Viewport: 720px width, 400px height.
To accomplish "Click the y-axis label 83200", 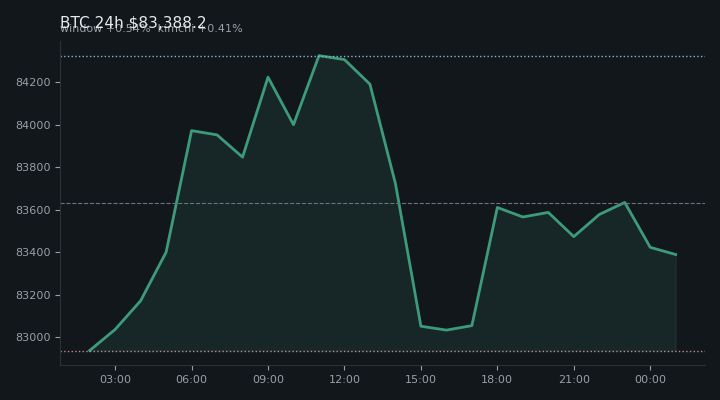I will click(33, 295).
